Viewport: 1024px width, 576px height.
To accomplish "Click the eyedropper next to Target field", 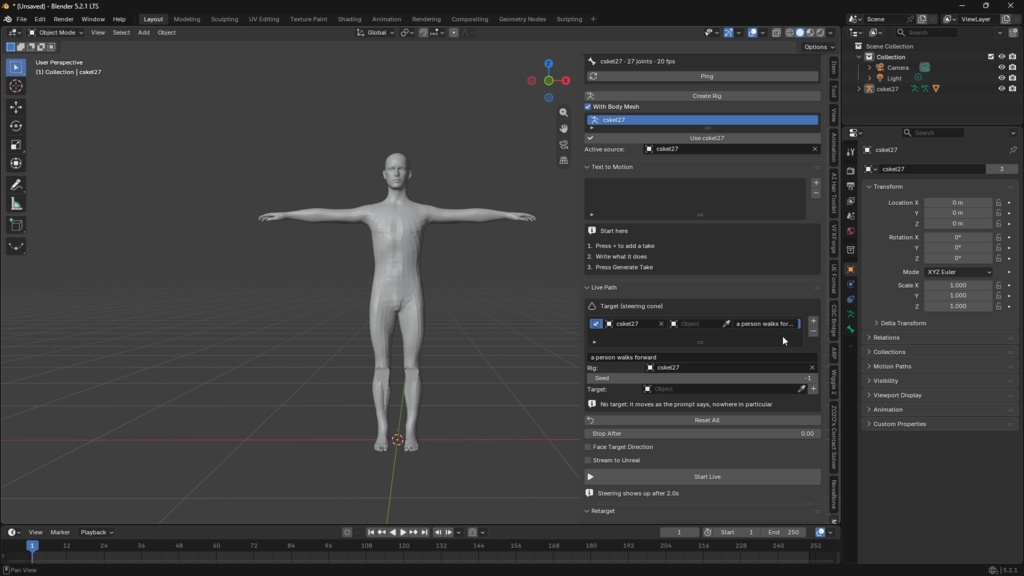I will 801,389.
